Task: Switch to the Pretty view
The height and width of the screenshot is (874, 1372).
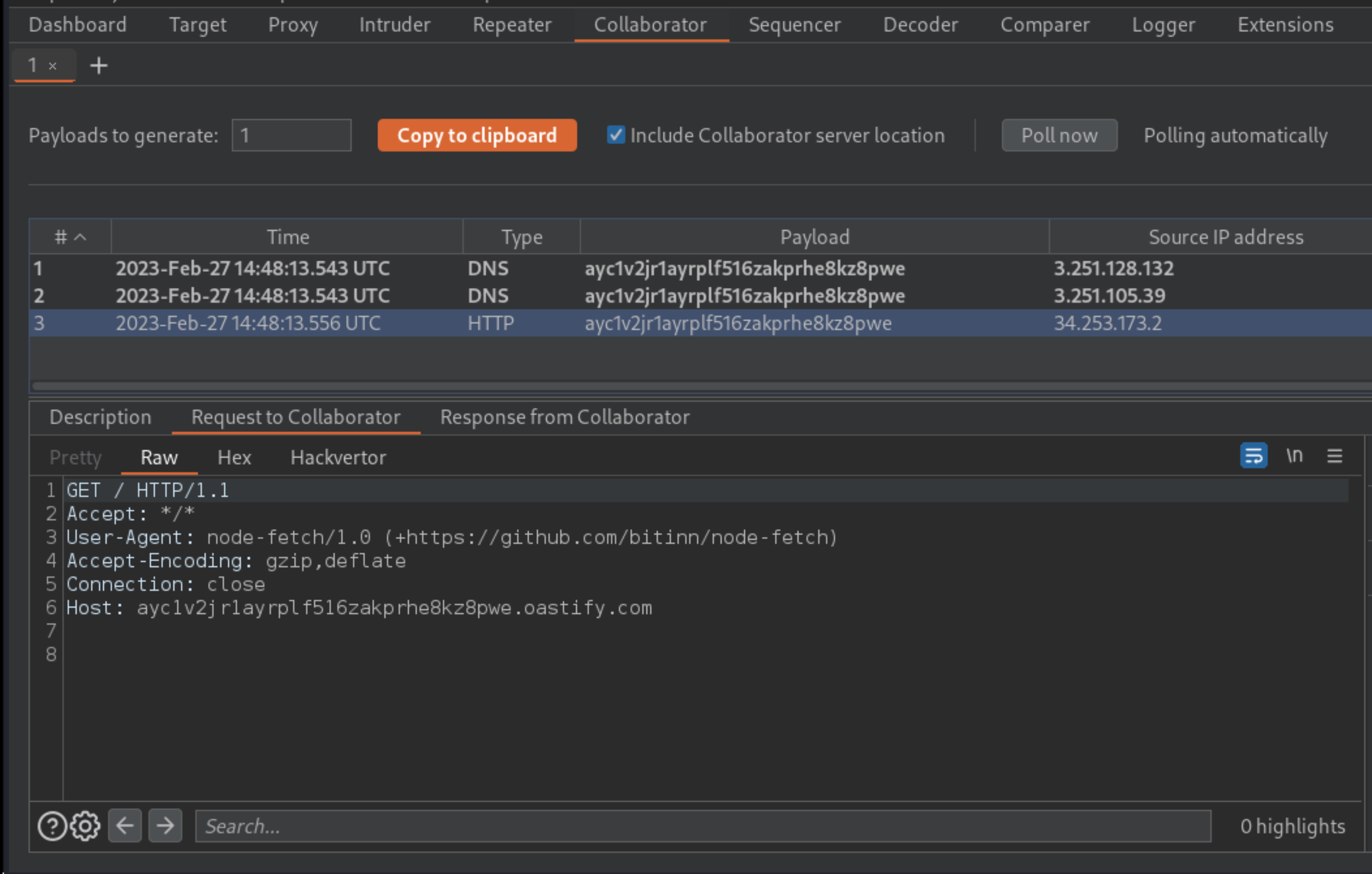Action: pyautogui.click(x=75, y=457)
